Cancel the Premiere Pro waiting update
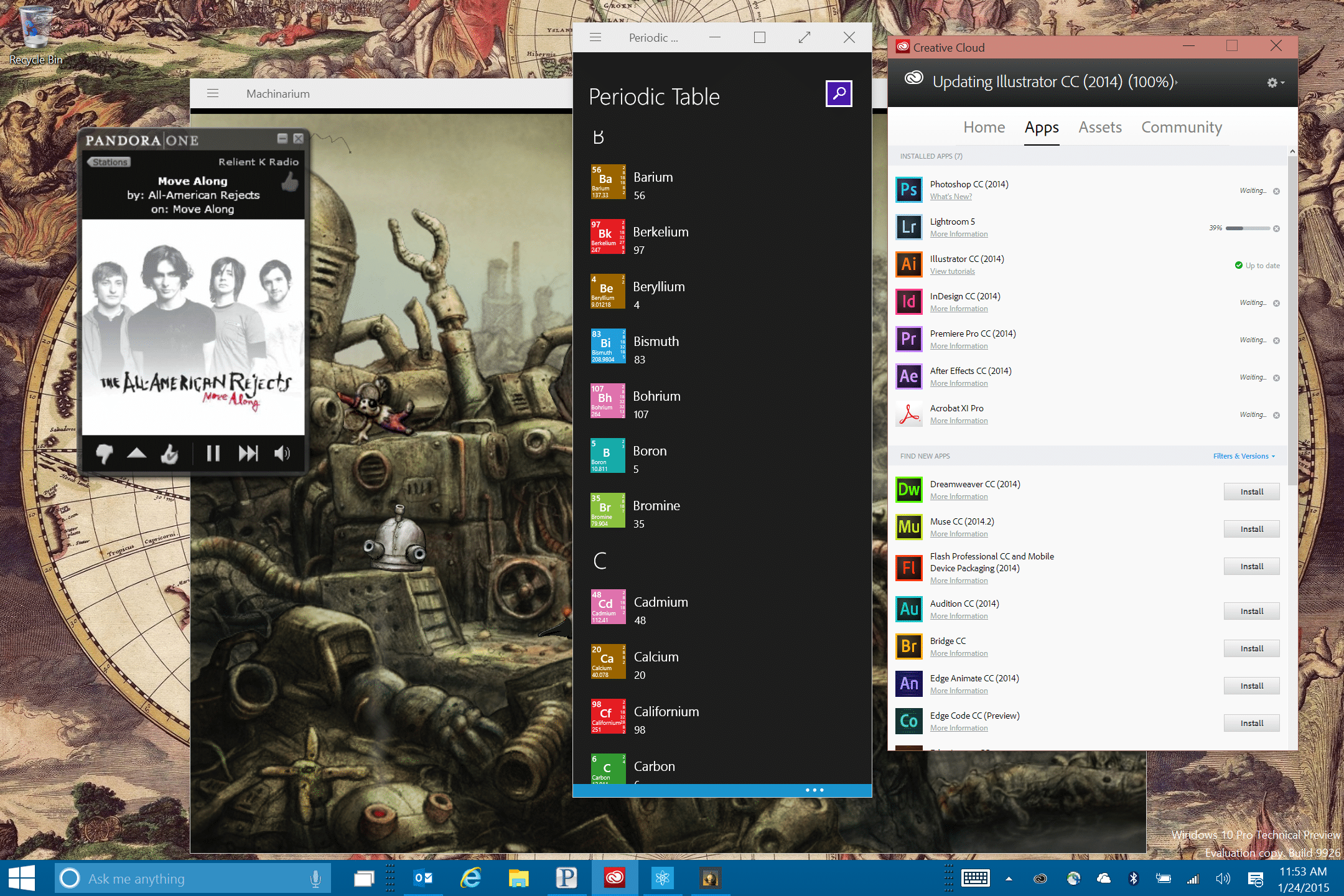Screen dimensions: 1344x896 (x=1276, y=340)
